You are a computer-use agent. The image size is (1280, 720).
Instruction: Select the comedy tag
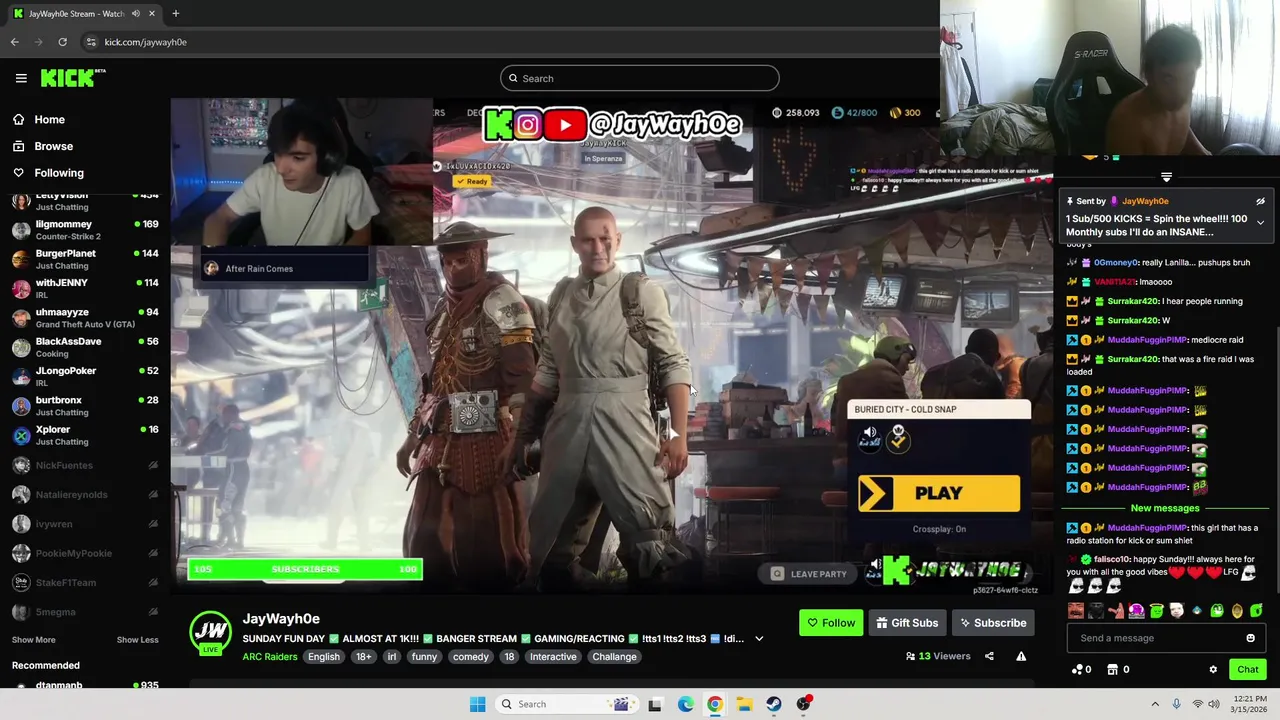click(470, 657)
